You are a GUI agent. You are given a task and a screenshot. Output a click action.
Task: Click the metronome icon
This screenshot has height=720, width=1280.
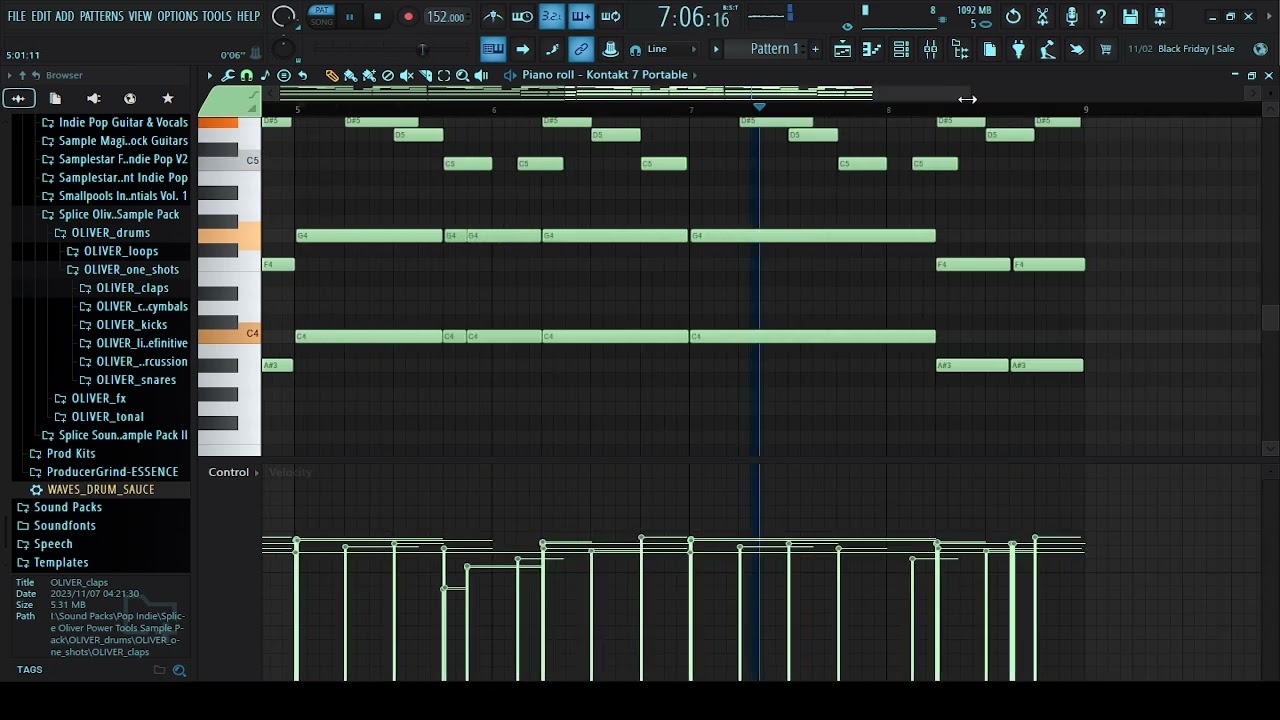click(493, 16)
